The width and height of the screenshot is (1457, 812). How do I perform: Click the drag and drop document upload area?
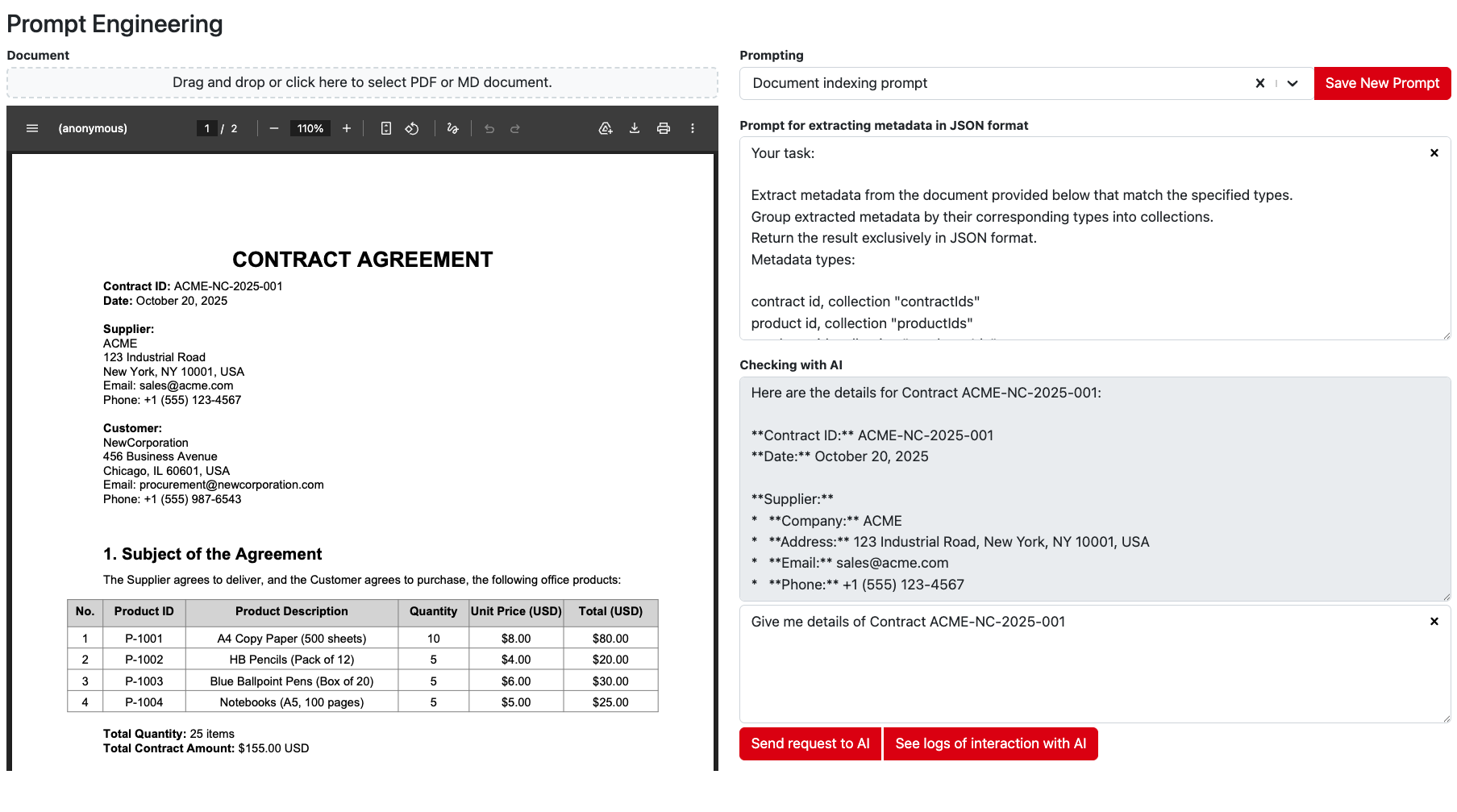[x=362, y=82]
